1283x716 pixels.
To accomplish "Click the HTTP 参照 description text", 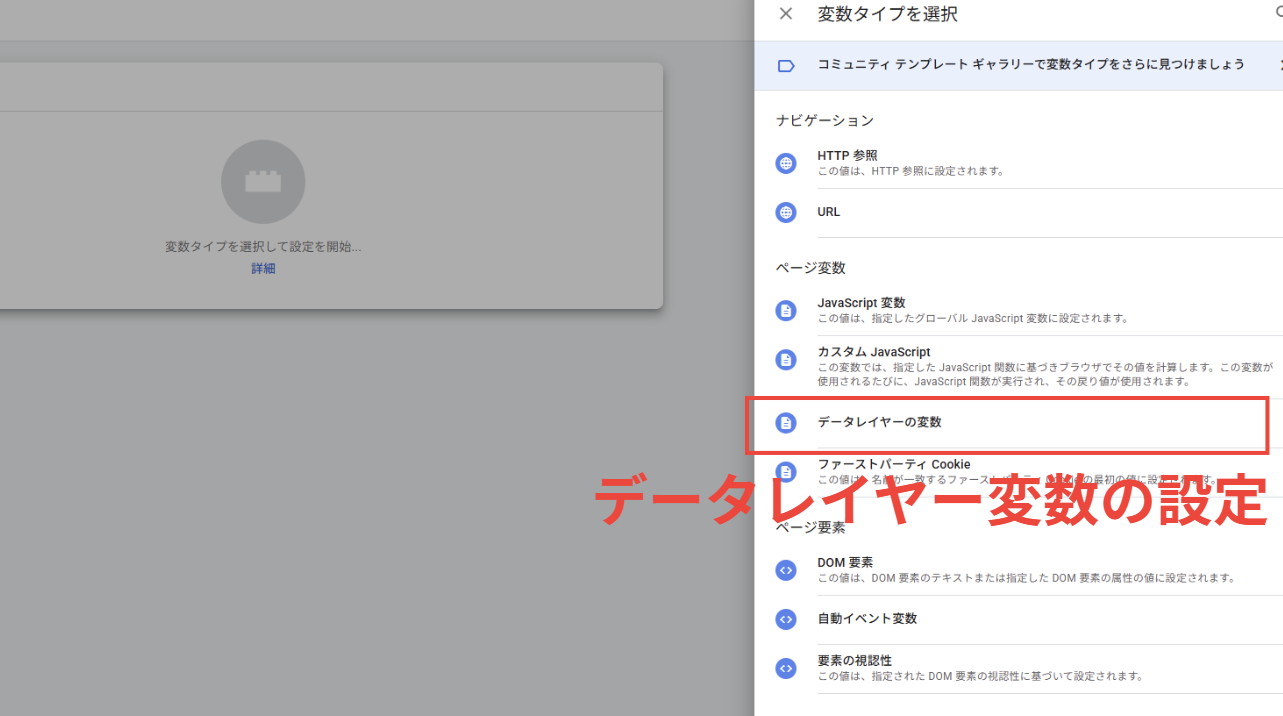I will (911, 171).
